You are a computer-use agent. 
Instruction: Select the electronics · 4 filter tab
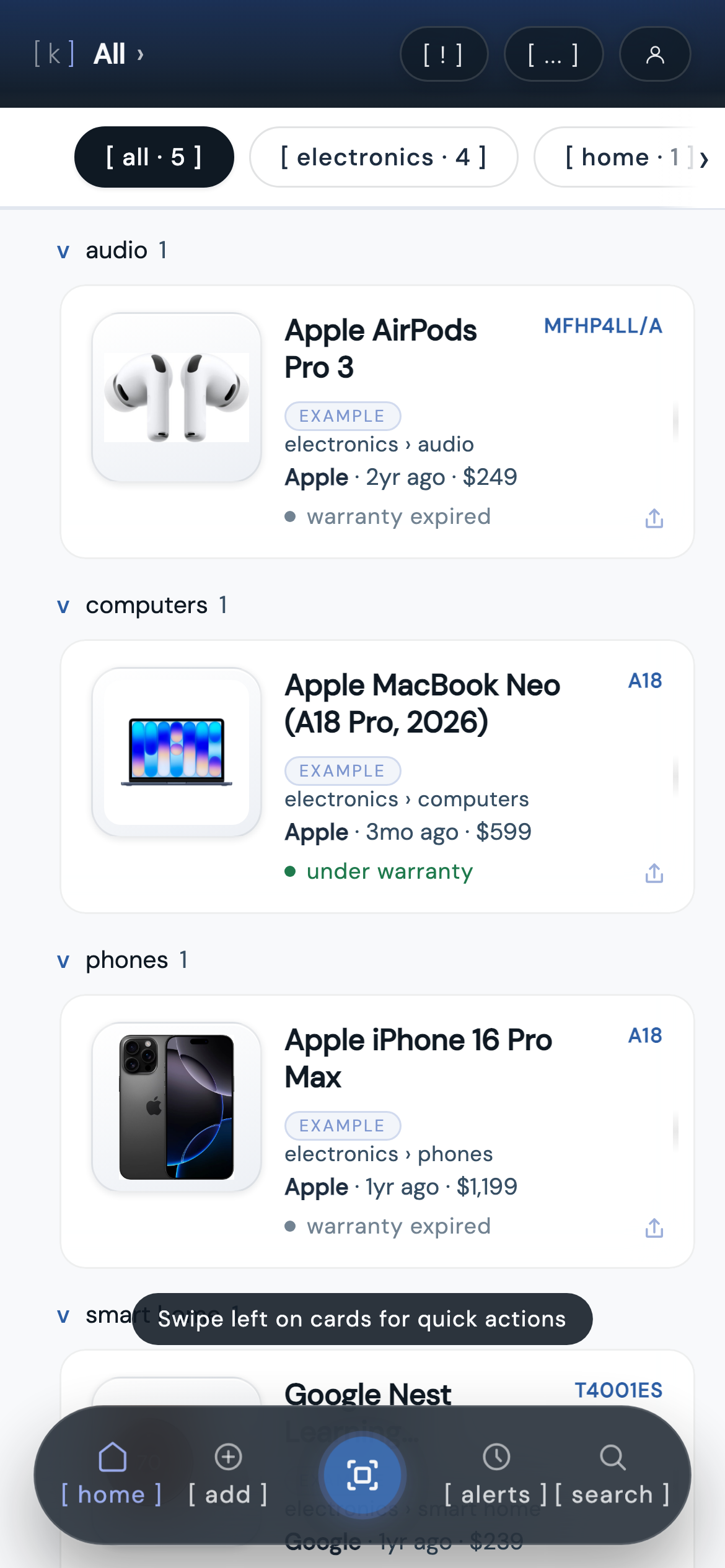(384, 157)
